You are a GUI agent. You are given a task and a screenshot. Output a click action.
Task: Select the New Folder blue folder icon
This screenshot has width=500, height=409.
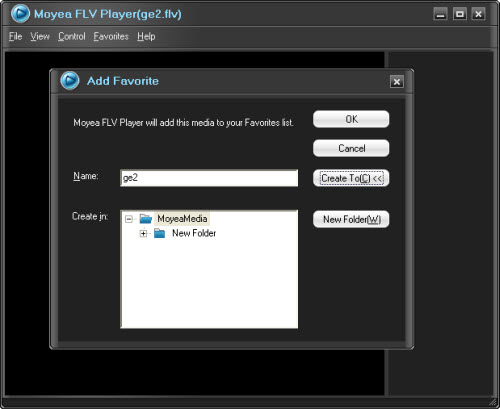click(x=160, y=233)
